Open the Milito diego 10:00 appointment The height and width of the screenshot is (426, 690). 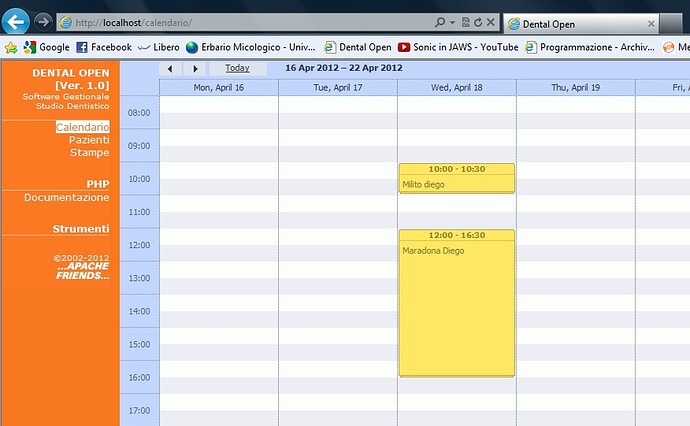(x=457, y=178)
